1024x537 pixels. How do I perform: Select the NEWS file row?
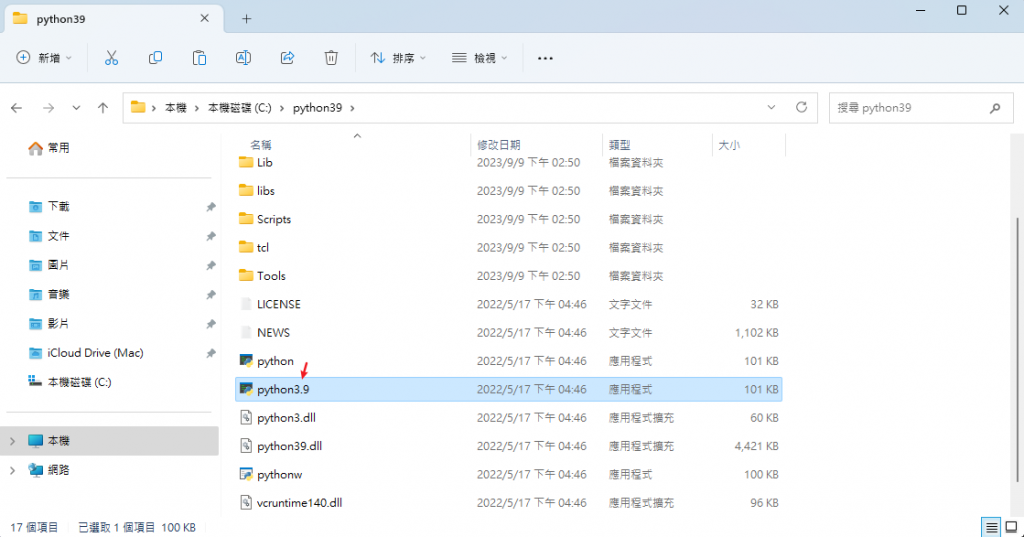(x=509, y=333)
